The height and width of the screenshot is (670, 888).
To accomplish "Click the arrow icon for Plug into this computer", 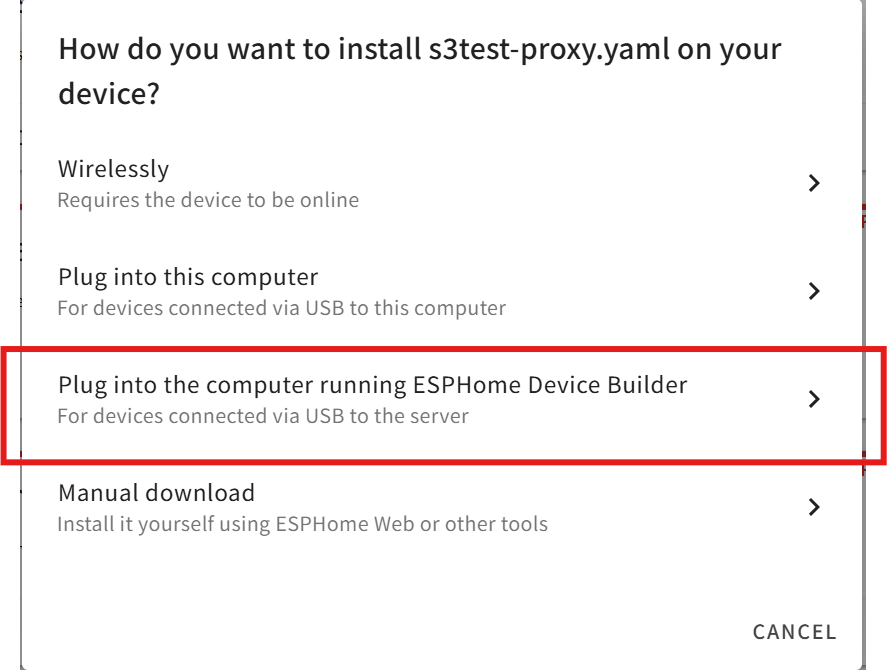I will (x=814, y=291).
